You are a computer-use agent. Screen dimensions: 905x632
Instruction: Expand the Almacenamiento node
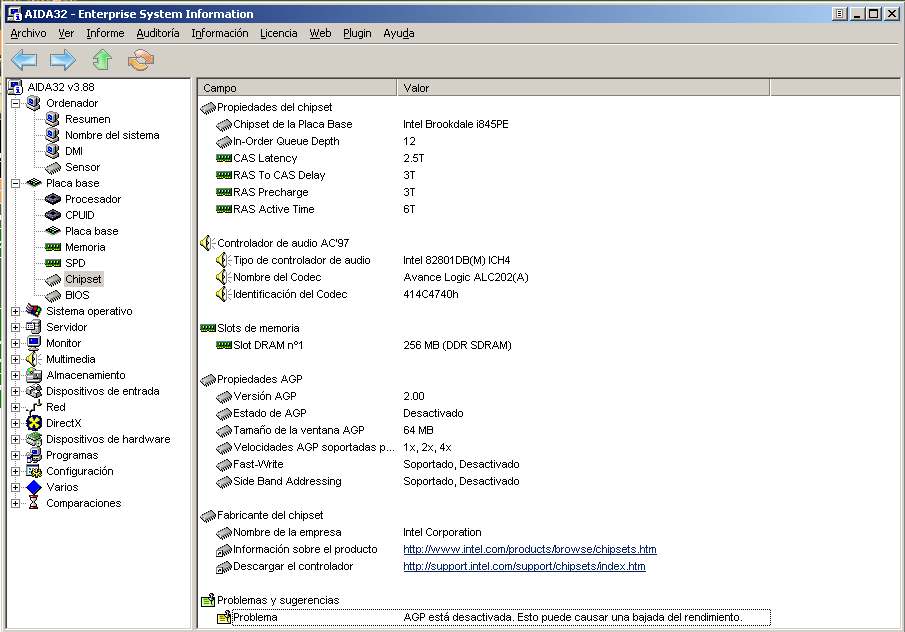tap(16, 375)
